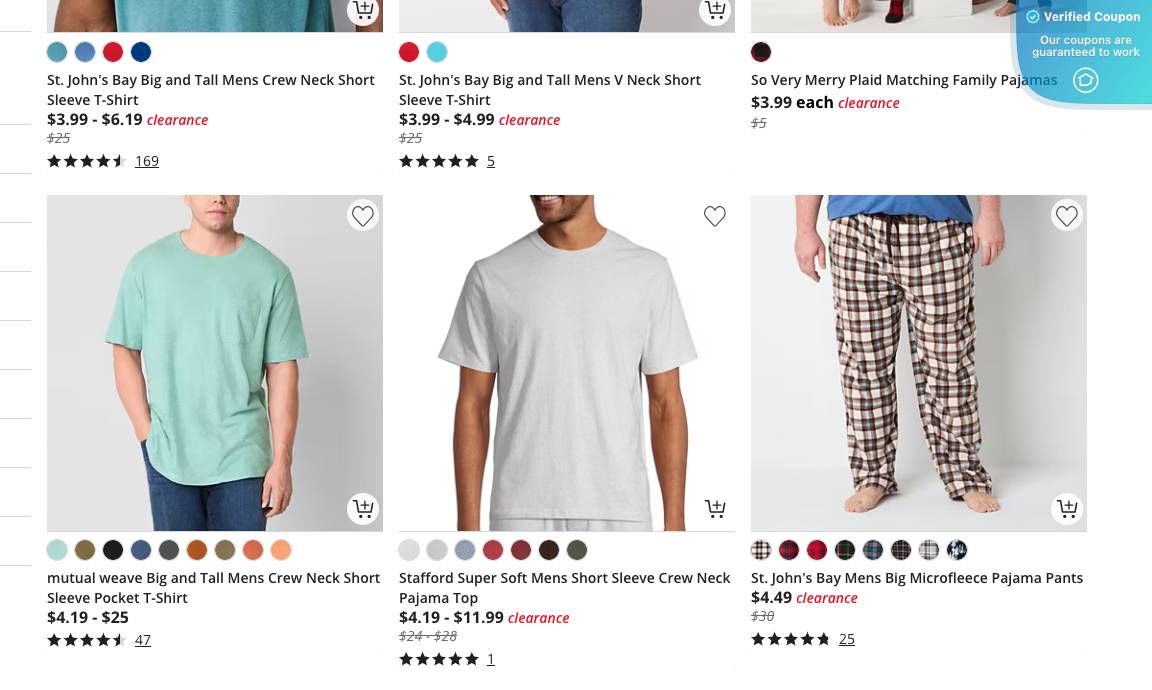Toggle the wishlist heart on the Stafford Pajama Top
The width and height of the screenshot is (1152, 690).
[x=715, y=216]
